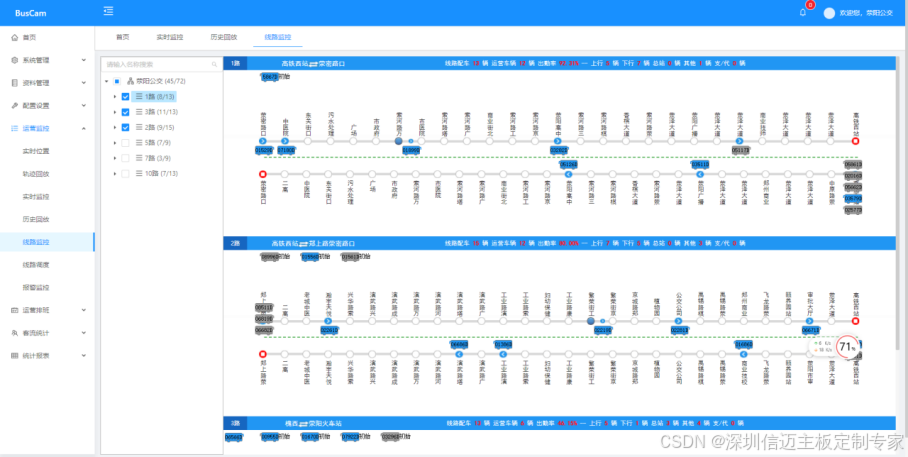Collapse the 荥阳公交 root tree node
The height and width of the screenshot is (457, 908).
click(x=106, y=81)
